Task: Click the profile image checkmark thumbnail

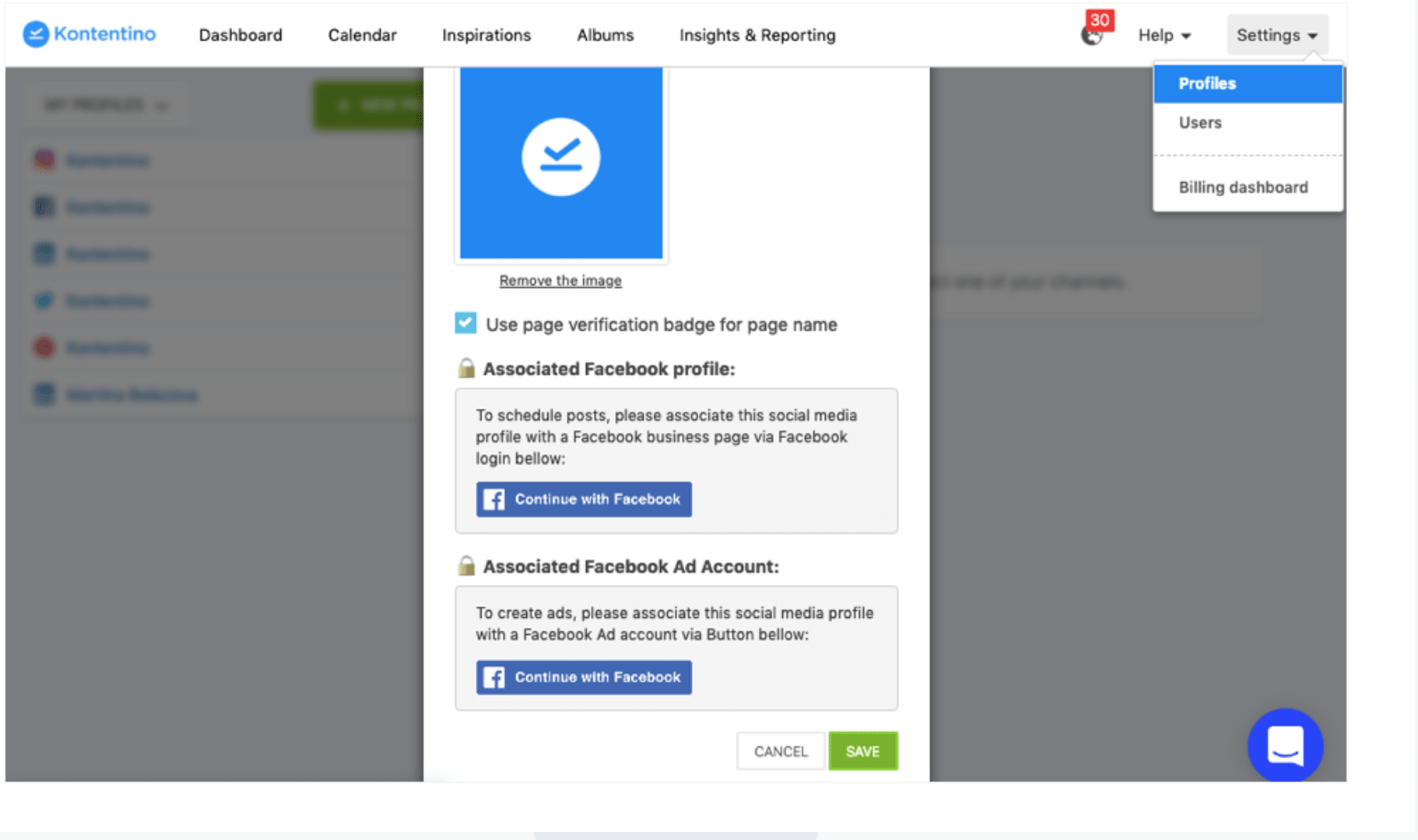Action: [x=561, y=162]
